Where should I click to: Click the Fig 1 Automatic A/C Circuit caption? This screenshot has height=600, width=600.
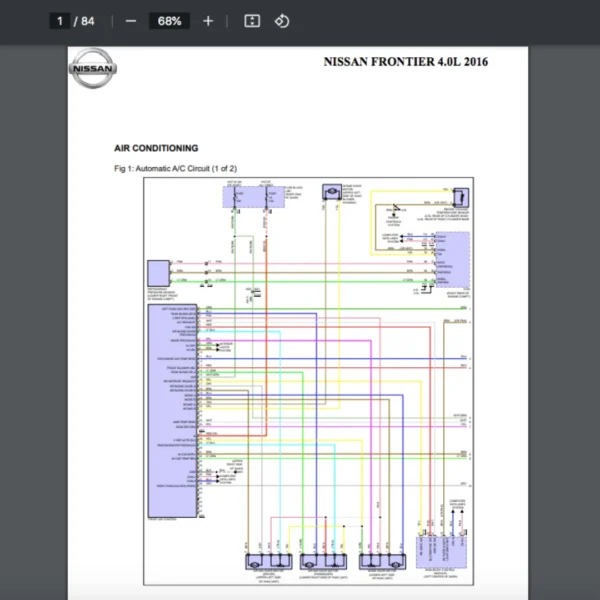tap(176, 168)
